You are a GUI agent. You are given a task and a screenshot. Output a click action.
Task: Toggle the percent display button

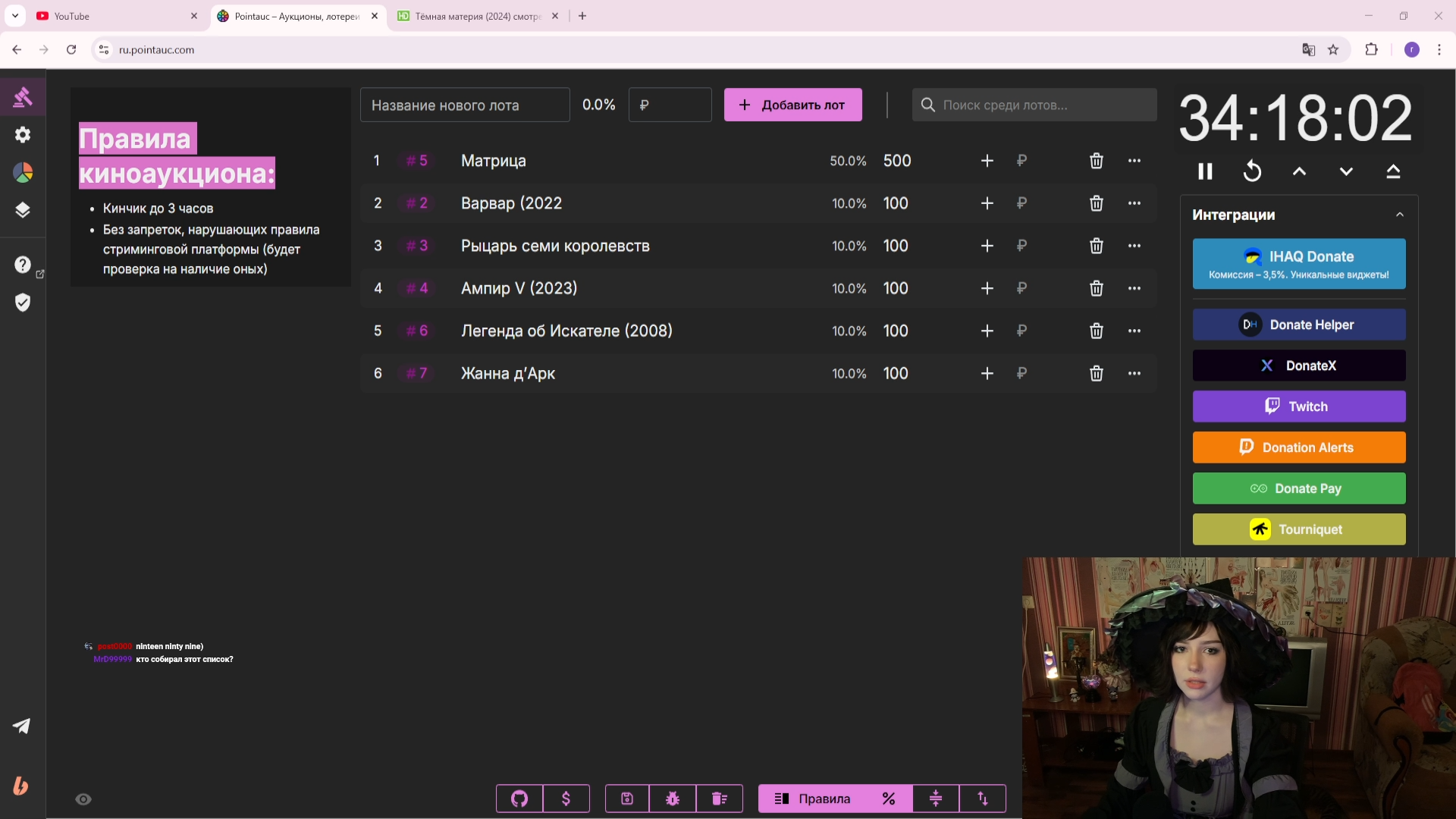pyautogui.click(x=889, y=799)
